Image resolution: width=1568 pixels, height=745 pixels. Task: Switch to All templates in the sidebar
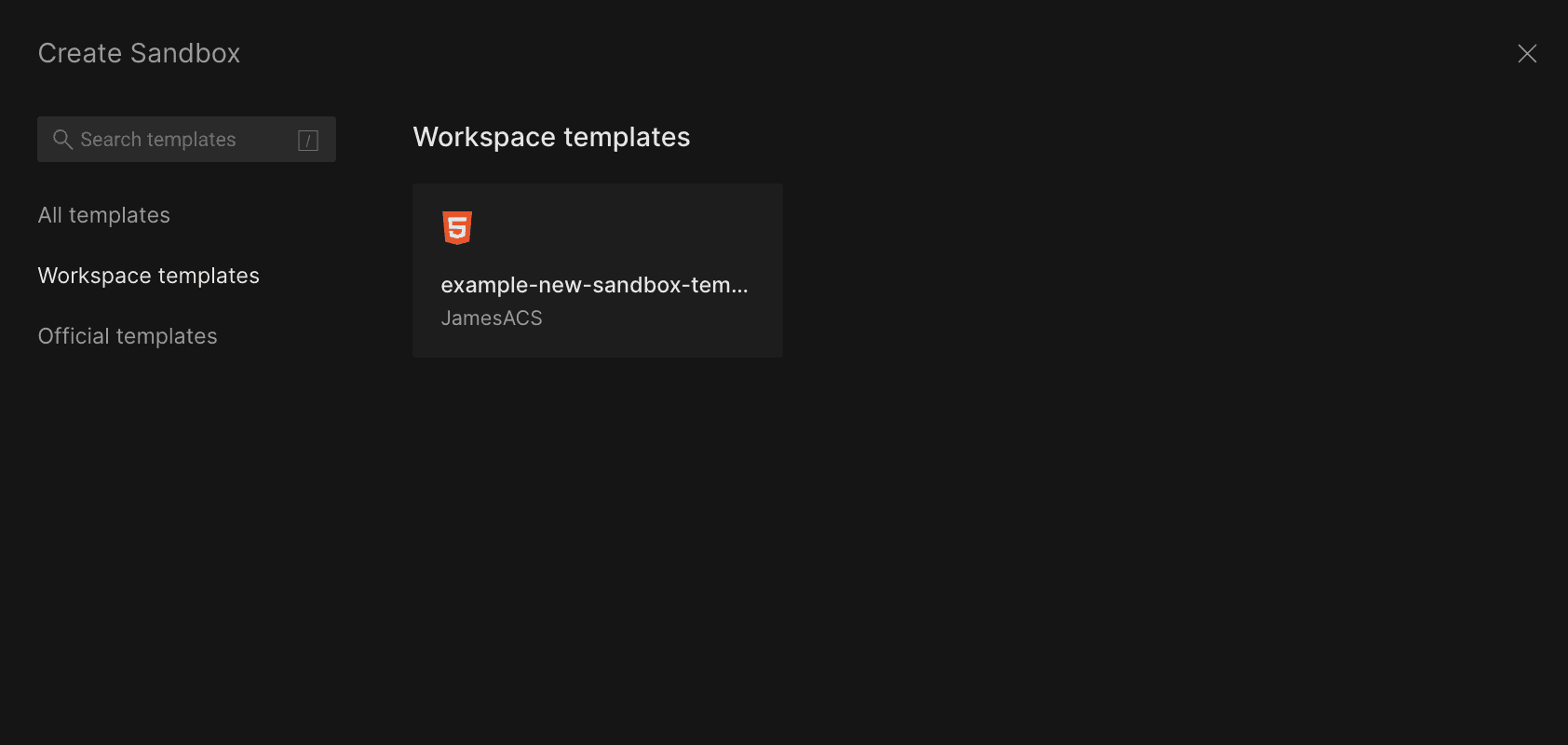(104, 215)
